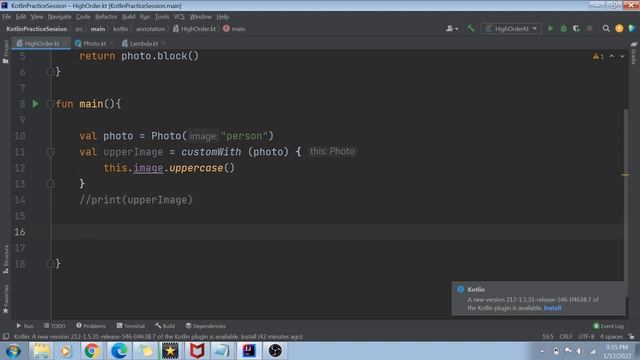640x360 pixels.
Task: Go to previous highlighted error arrow
Action: [612, 56]
